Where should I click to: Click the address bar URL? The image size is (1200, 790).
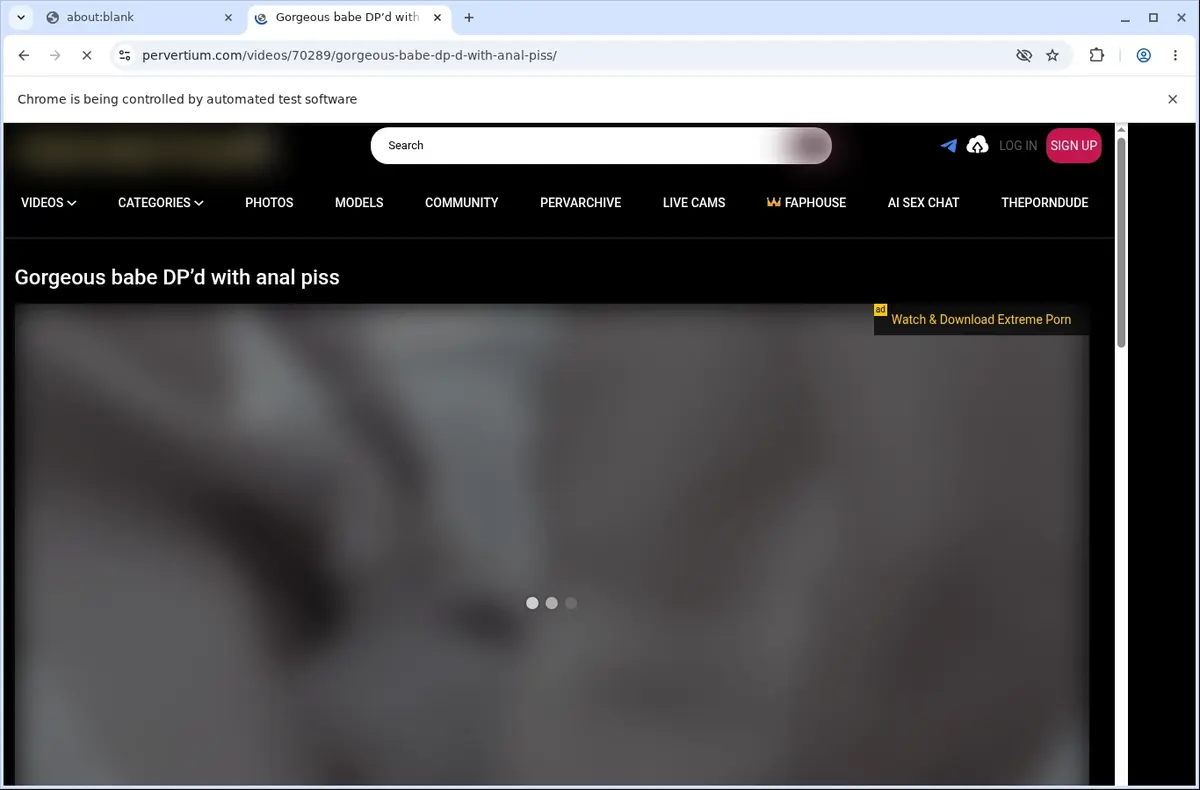point(349,56)
